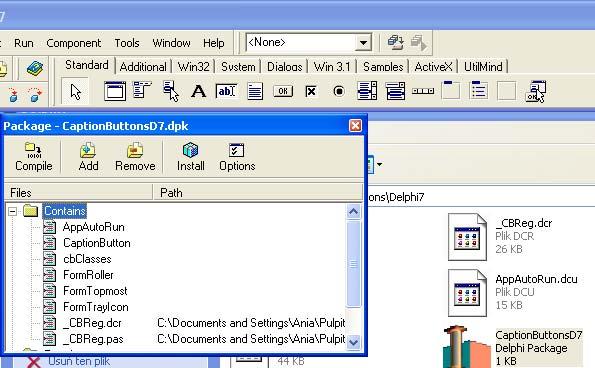Pick the Memo component icon

pyautogui.click(x=255, y=91)
